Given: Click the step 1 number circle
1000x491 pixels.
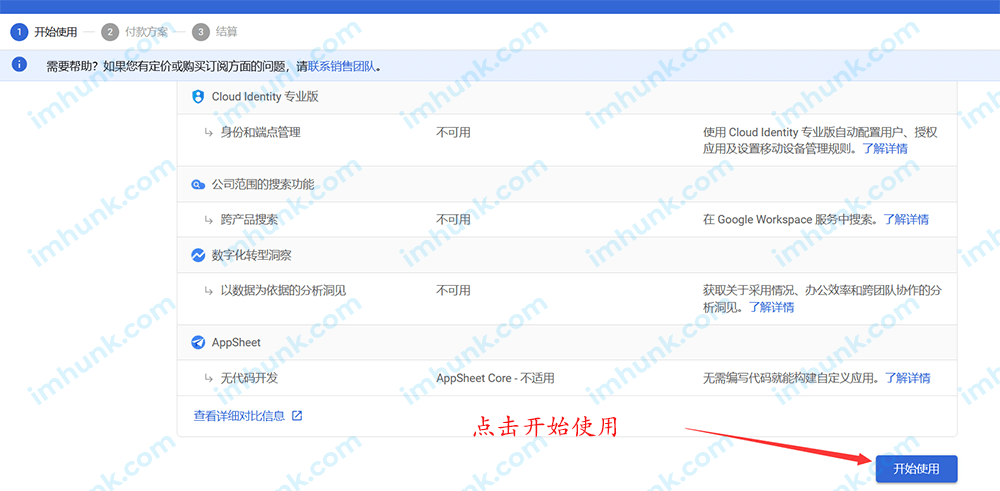Looking at the screenshot, I should [19, 32].
